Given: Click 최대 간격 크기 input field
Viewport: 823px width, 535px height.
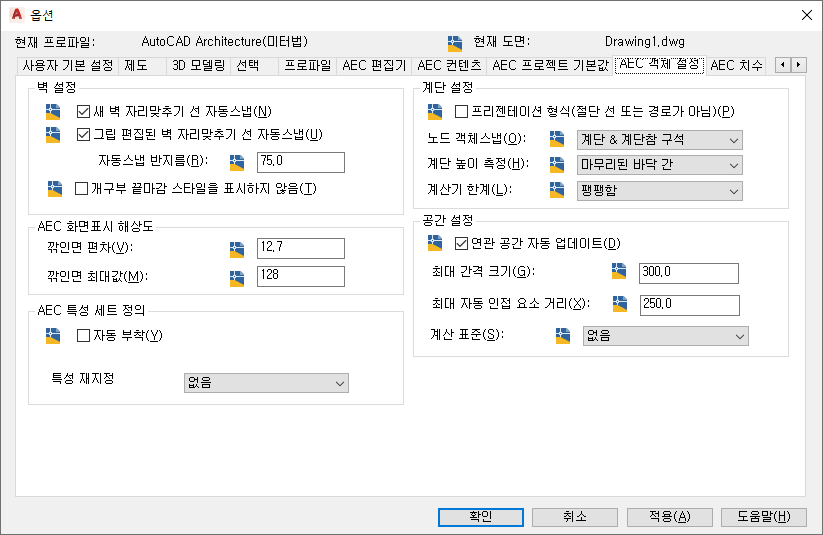Looking at the screenshot, I should [689, 274].
